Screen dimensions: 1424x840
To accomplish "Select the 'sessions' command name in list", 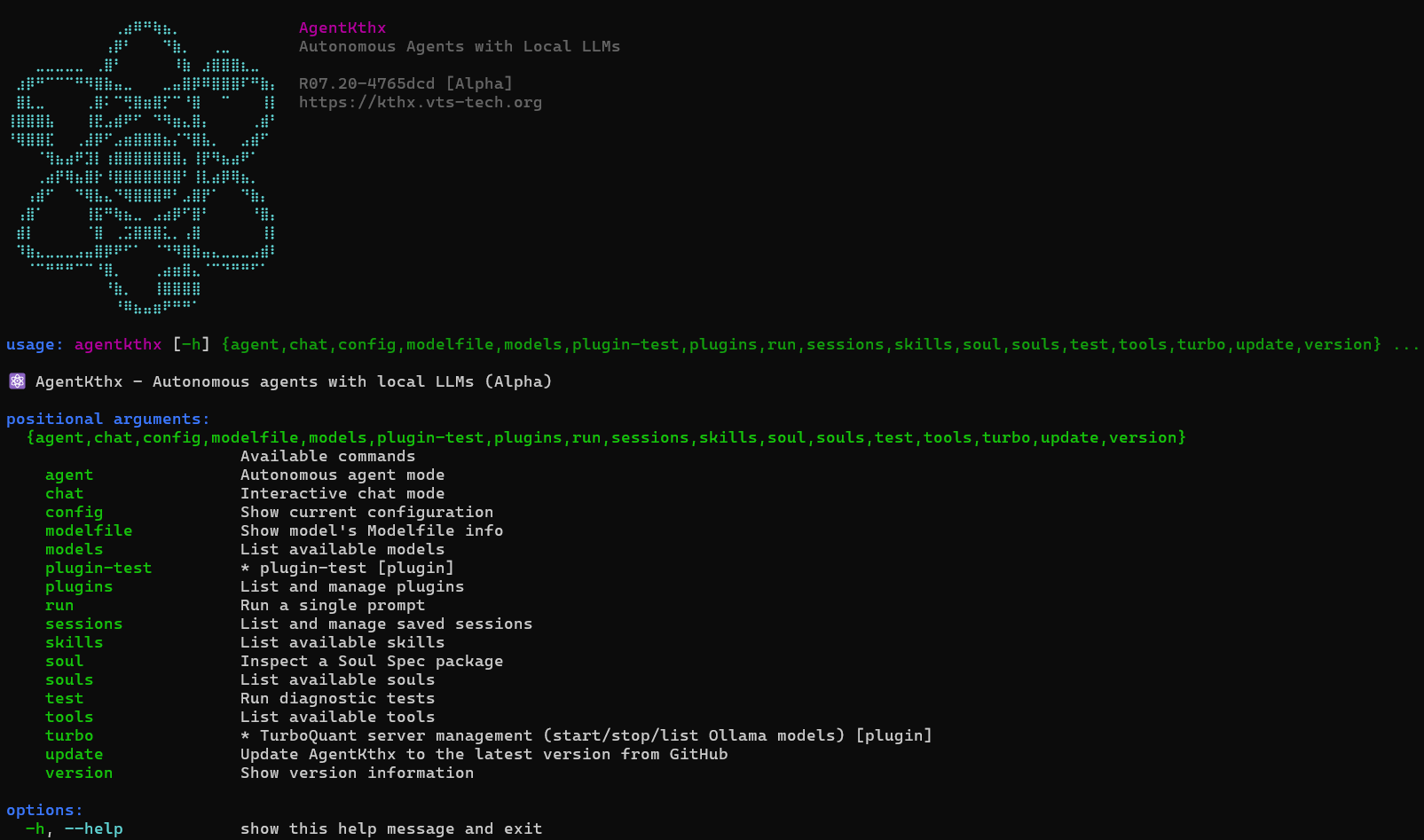I will (83, 624).
